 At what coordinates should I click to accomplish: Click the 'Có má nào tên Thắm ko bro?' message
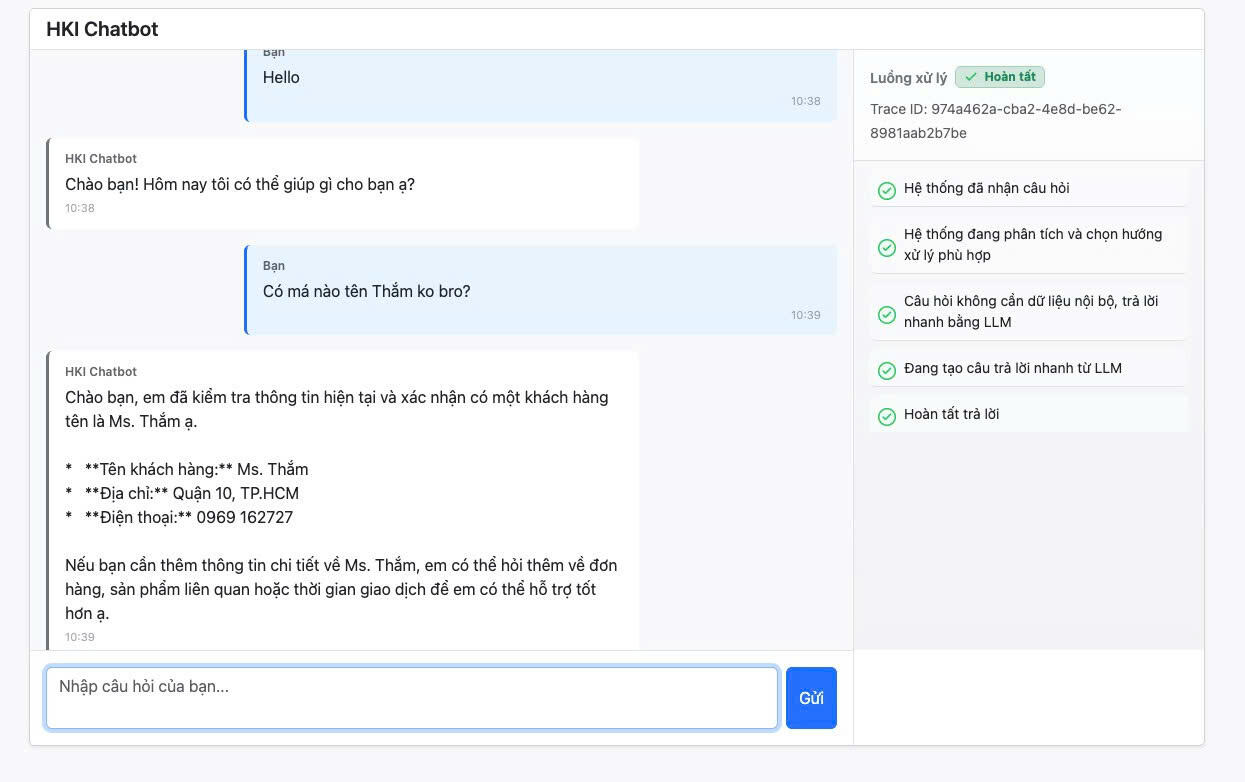tap(366, 291)
